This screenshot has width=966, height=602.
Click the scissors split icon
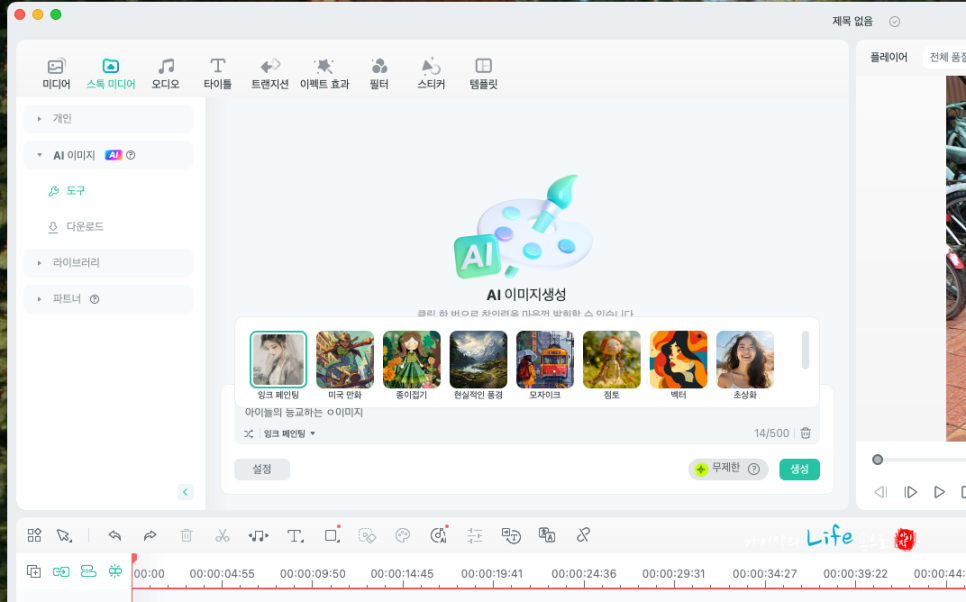222,535
